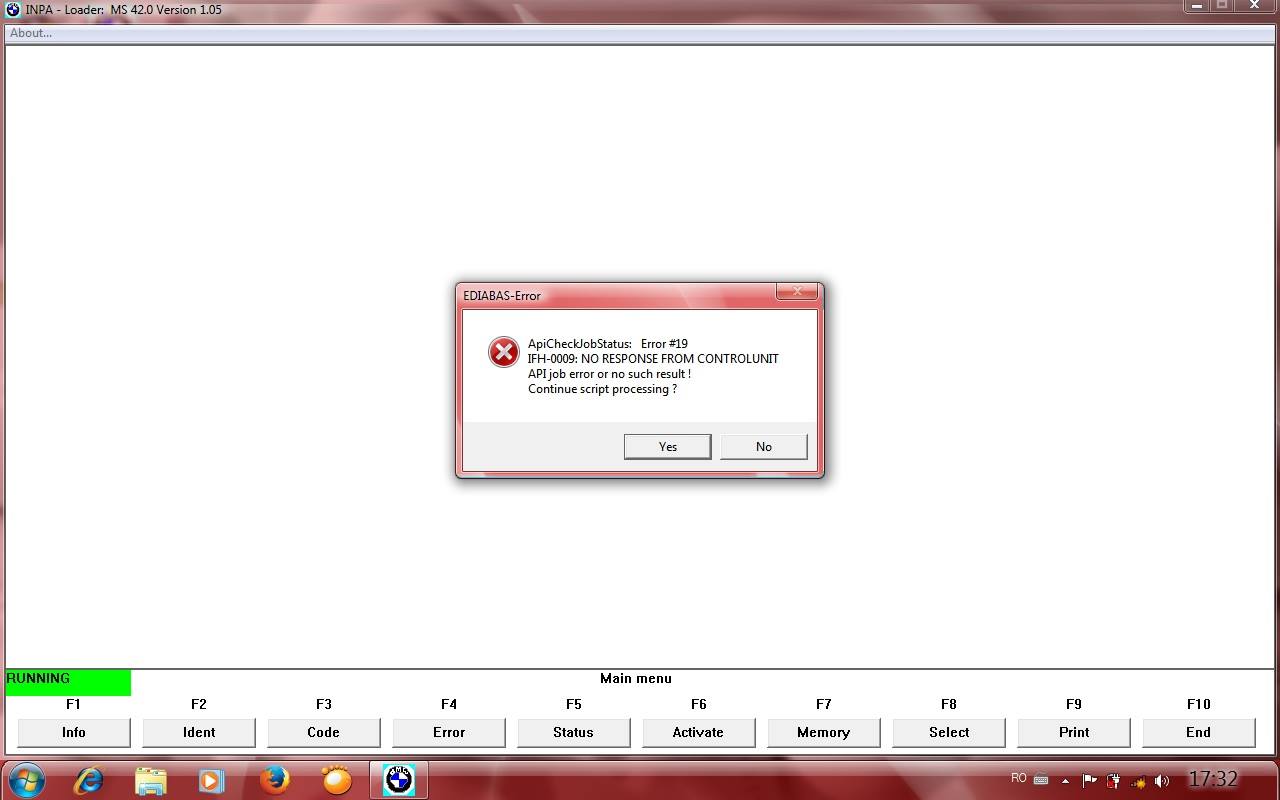Click the F6 Activate button
The width and height of the screenshot is (1280, 800).
click(x=699, y=732)
